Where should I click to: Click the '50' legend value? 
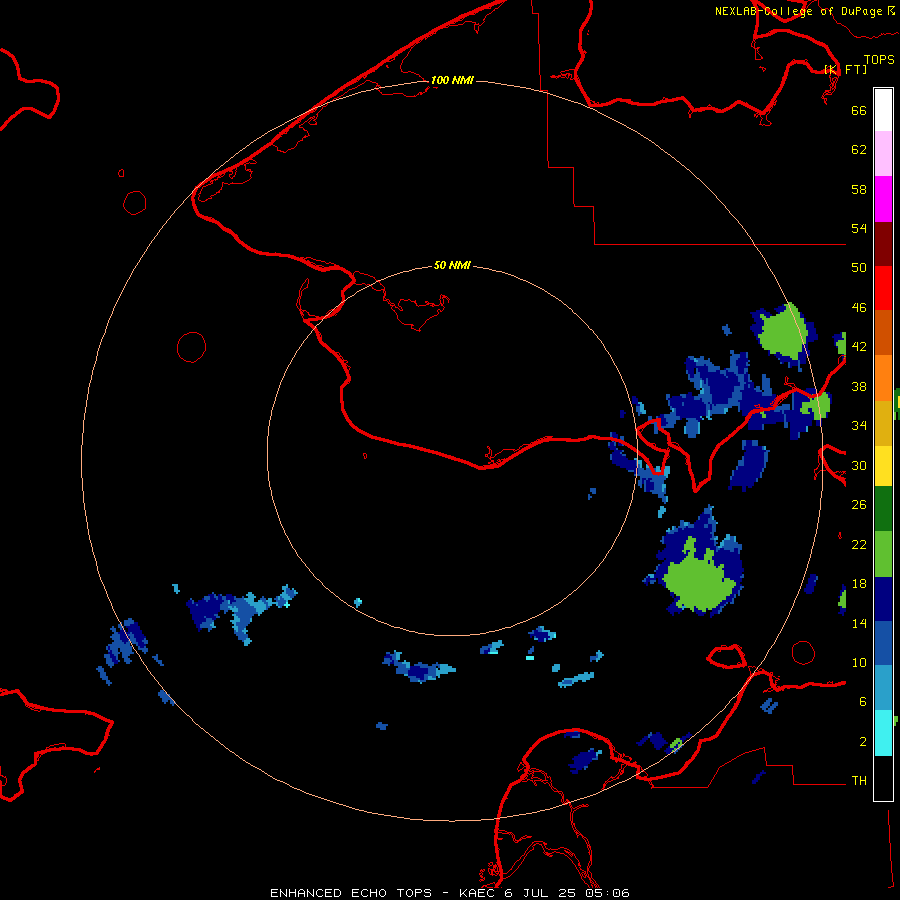pos(859,268)
